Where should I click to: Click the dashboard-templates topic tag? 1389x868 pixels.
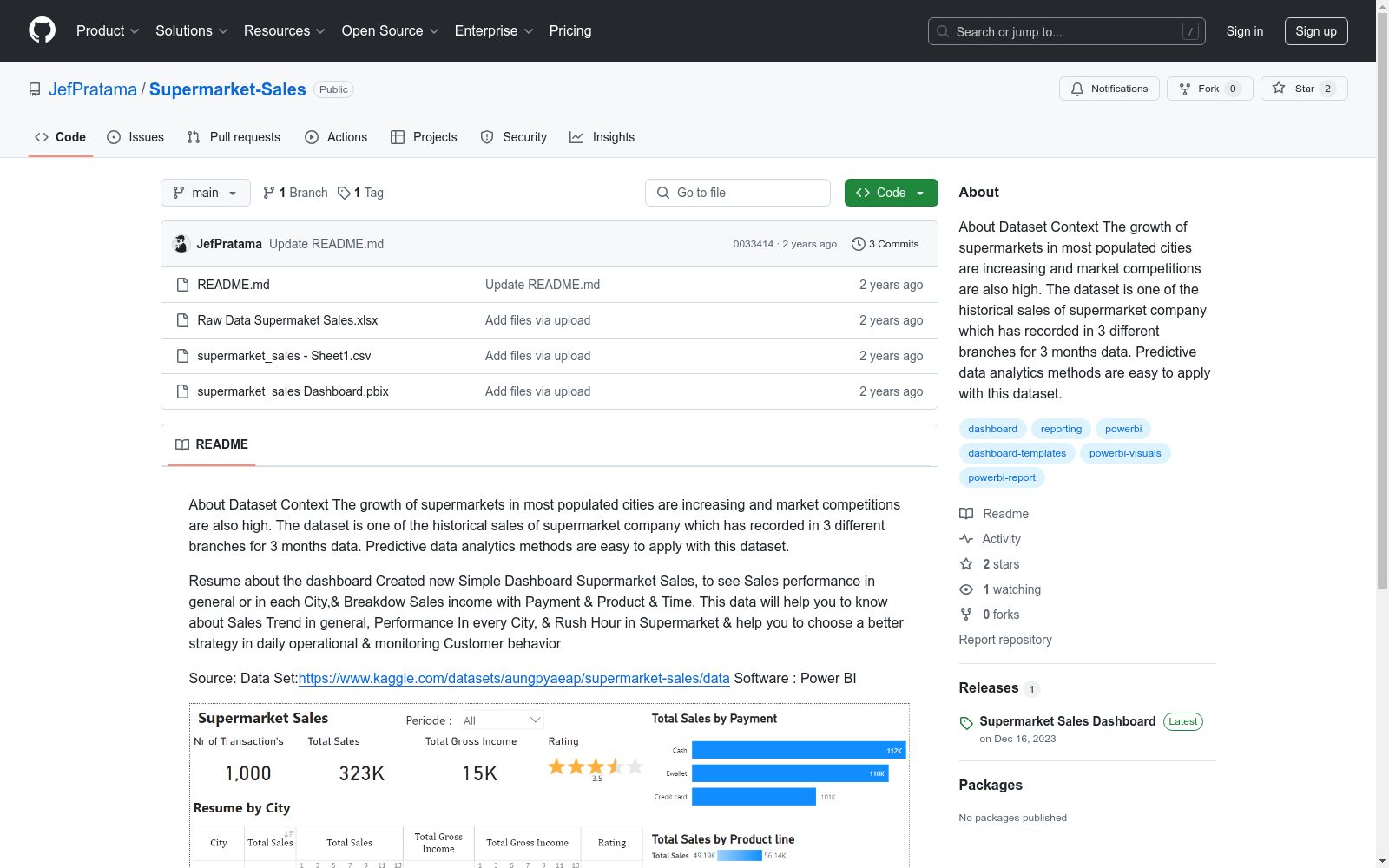[1017, 453]
